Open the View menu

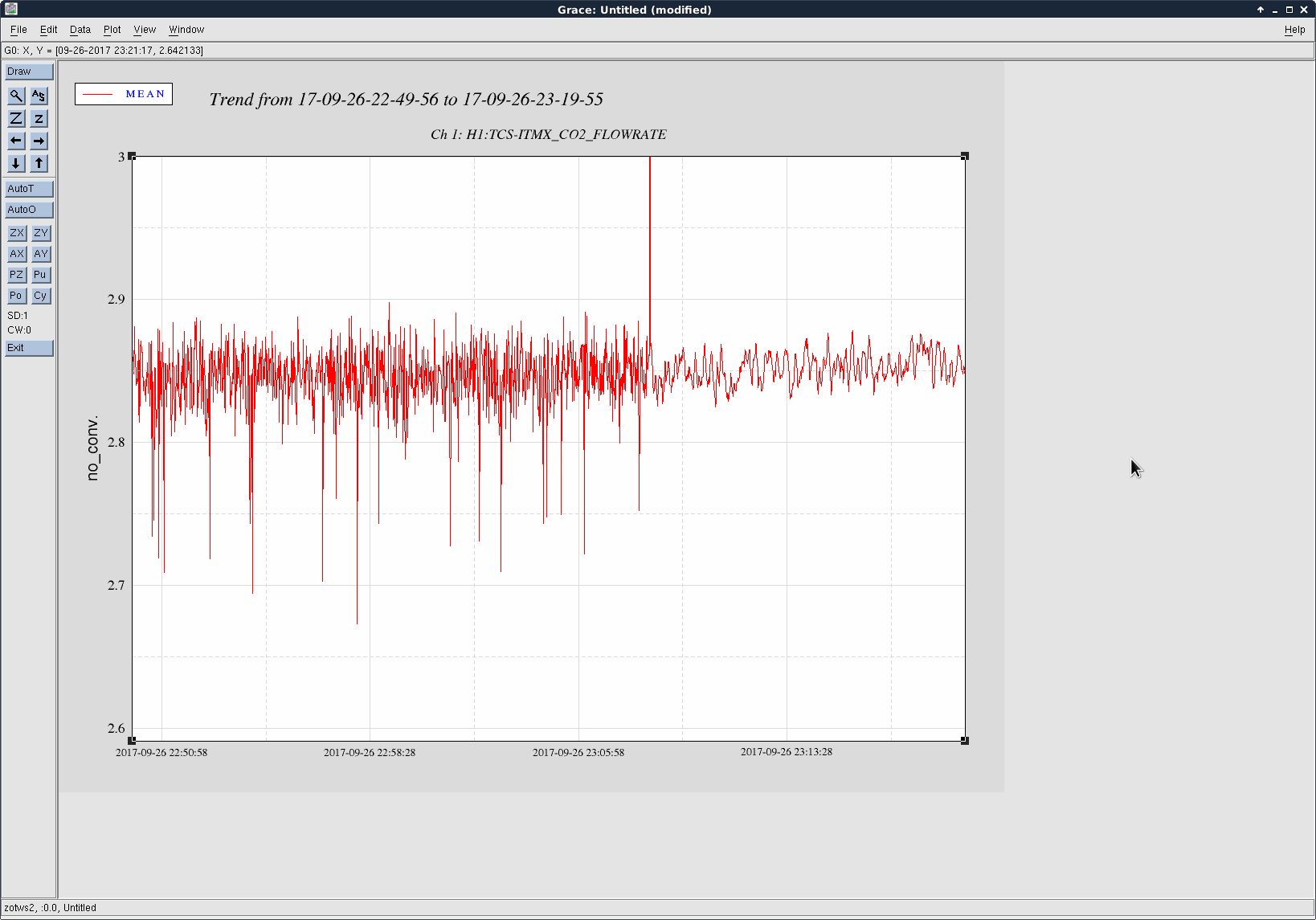(145, 30)
